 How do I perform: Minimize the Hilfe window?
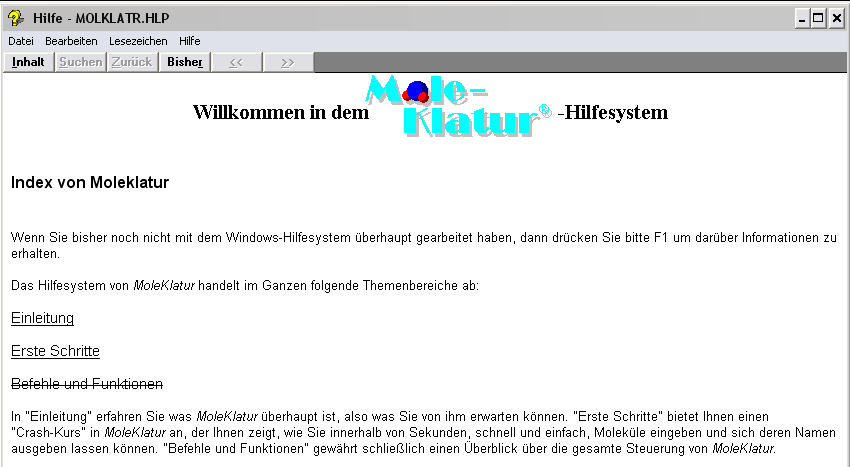click(802, 19)
